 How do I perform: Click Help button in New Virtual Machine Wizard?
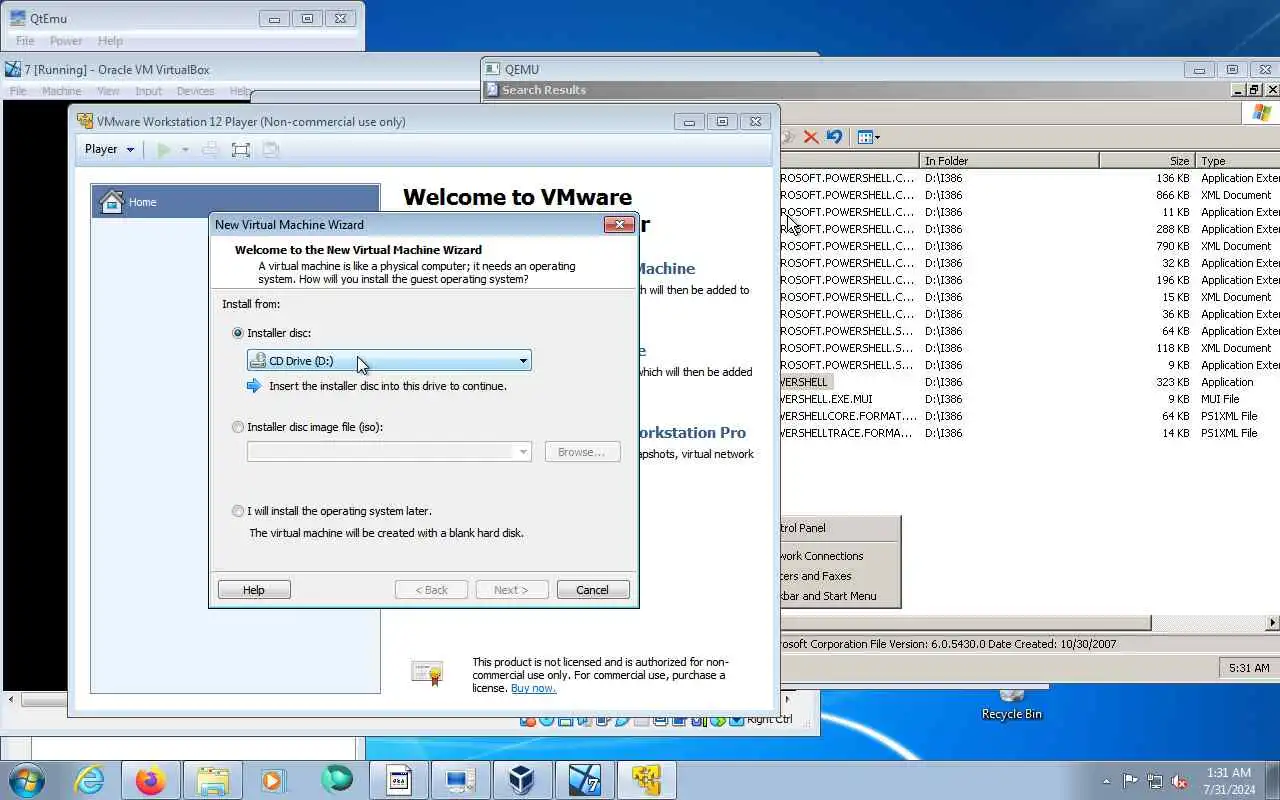point(254,590)
